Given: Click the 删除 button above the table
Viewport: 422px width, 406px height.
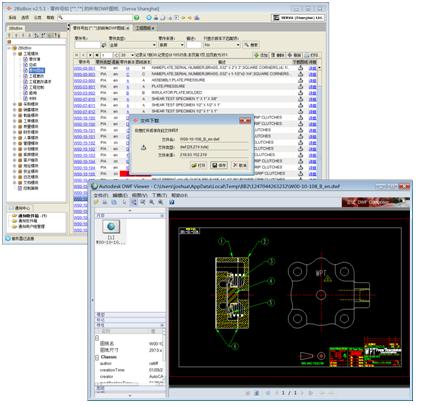Looking at the screenshot, I should (278, 55).
